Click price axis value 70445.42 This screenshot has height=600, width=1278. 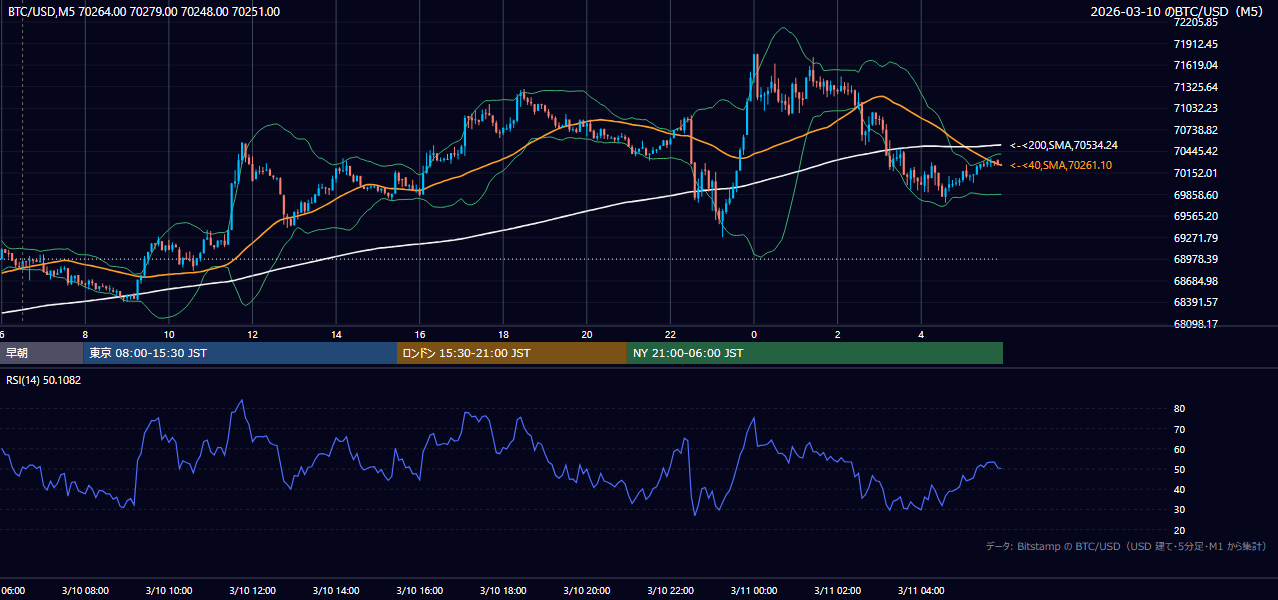[1196, 152]
